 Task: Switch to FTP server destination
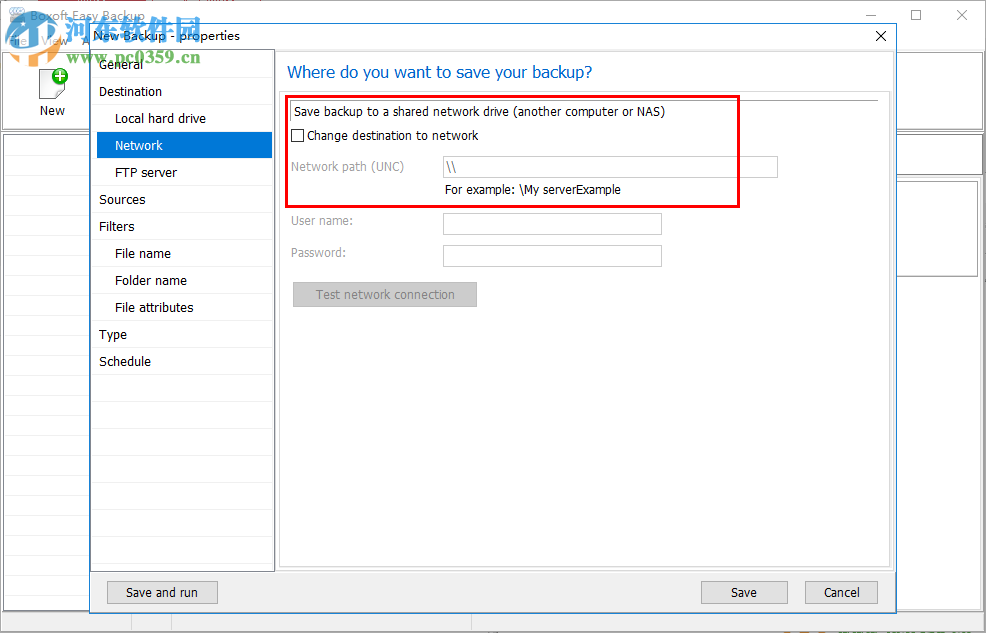tap(144, 172)
